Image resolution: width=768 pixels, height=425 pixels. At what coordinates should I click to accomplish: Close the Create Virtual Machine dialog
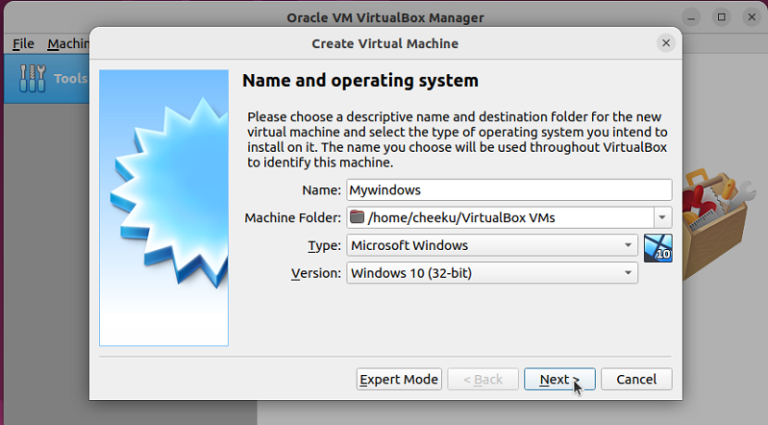[666, 43]
